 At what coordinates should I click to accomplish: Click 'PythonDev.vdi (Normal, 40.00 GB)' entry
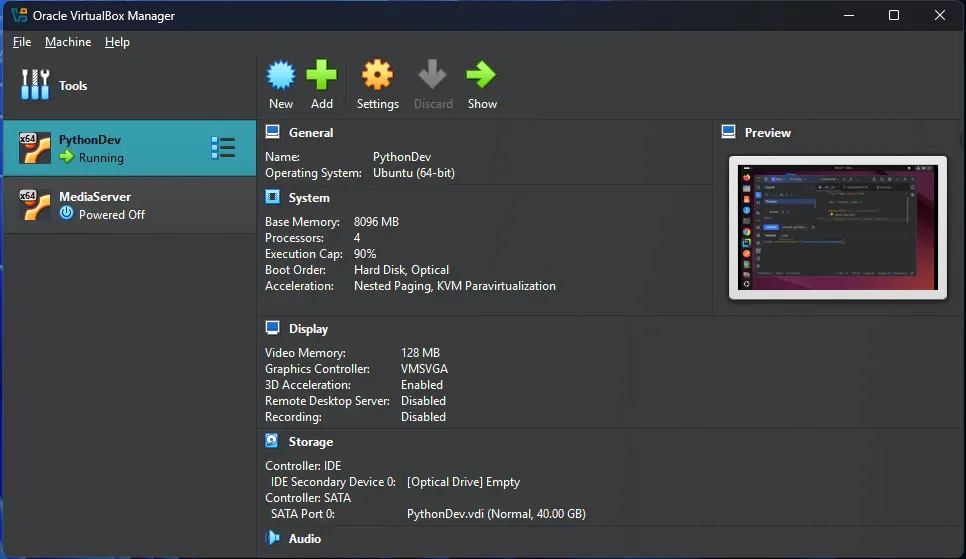tap(496, 514)
